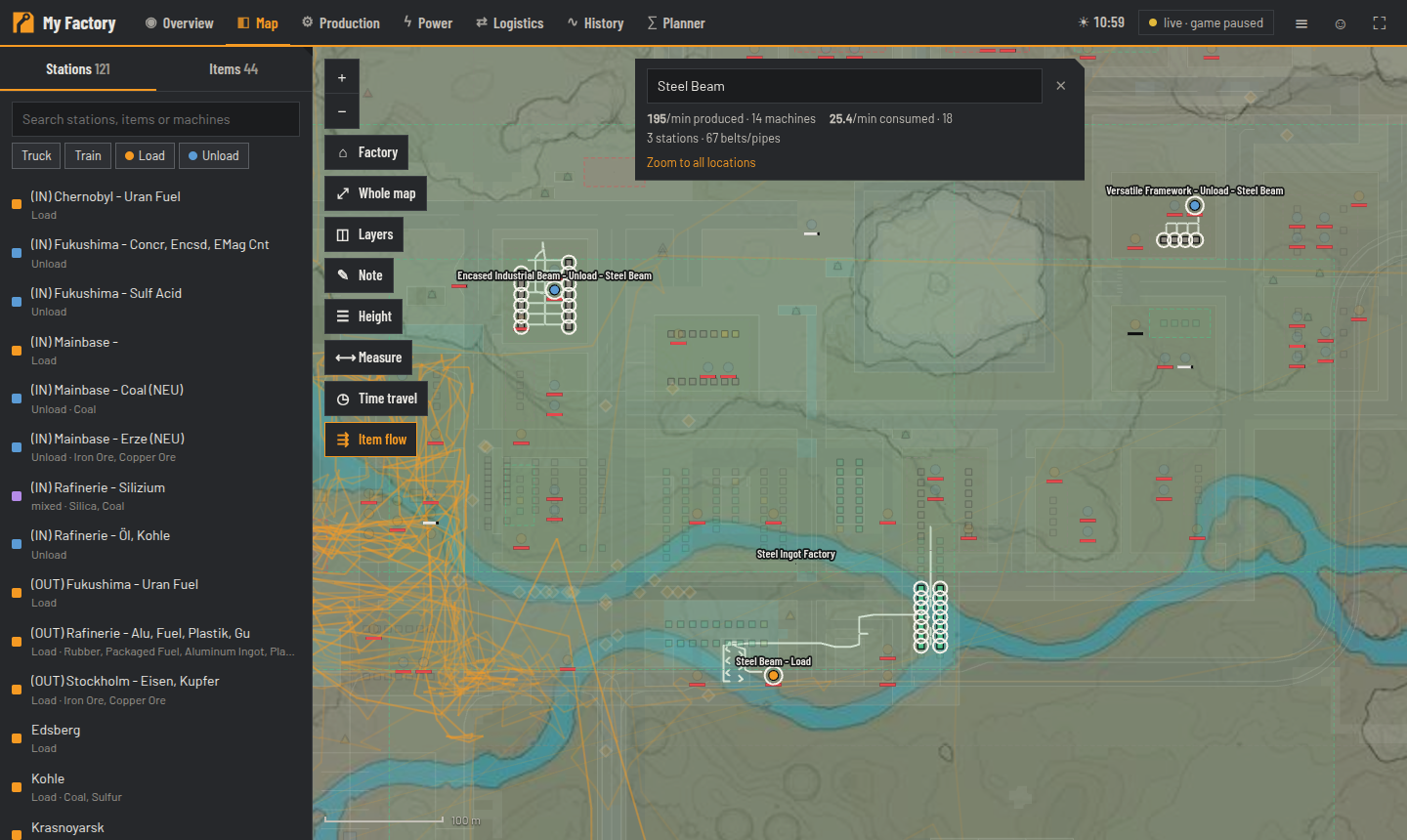The width and height of the screenshot is (1407, 840).
Task: Open the History tab
Action: tap(595, 23)
